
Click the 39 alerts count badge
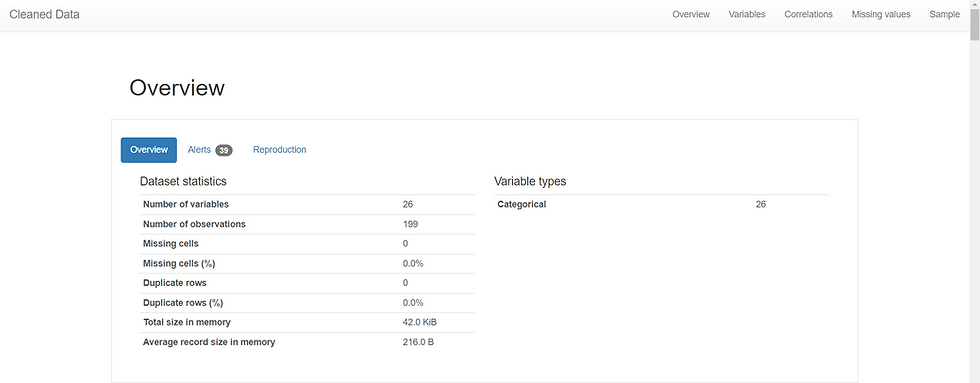(x=224, y=151)
